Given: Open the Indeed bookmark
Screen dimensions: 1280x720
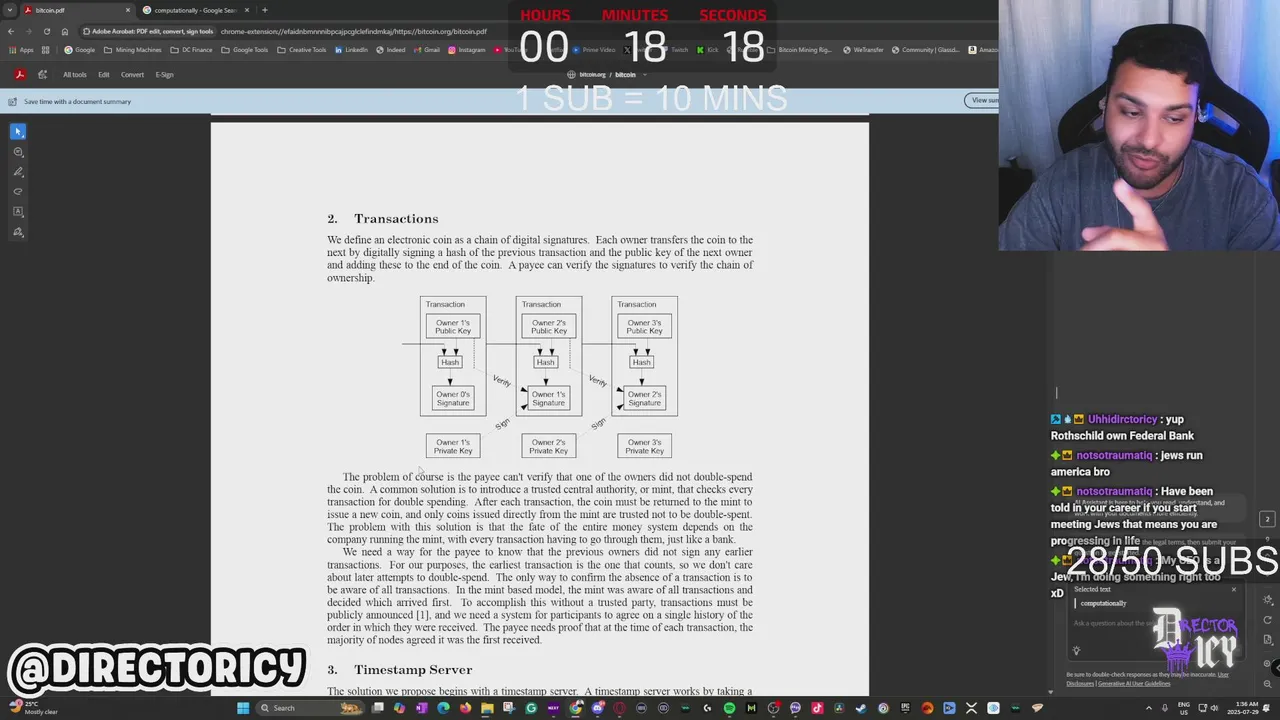Looking at the screenshot, I should tap(390, 50).
